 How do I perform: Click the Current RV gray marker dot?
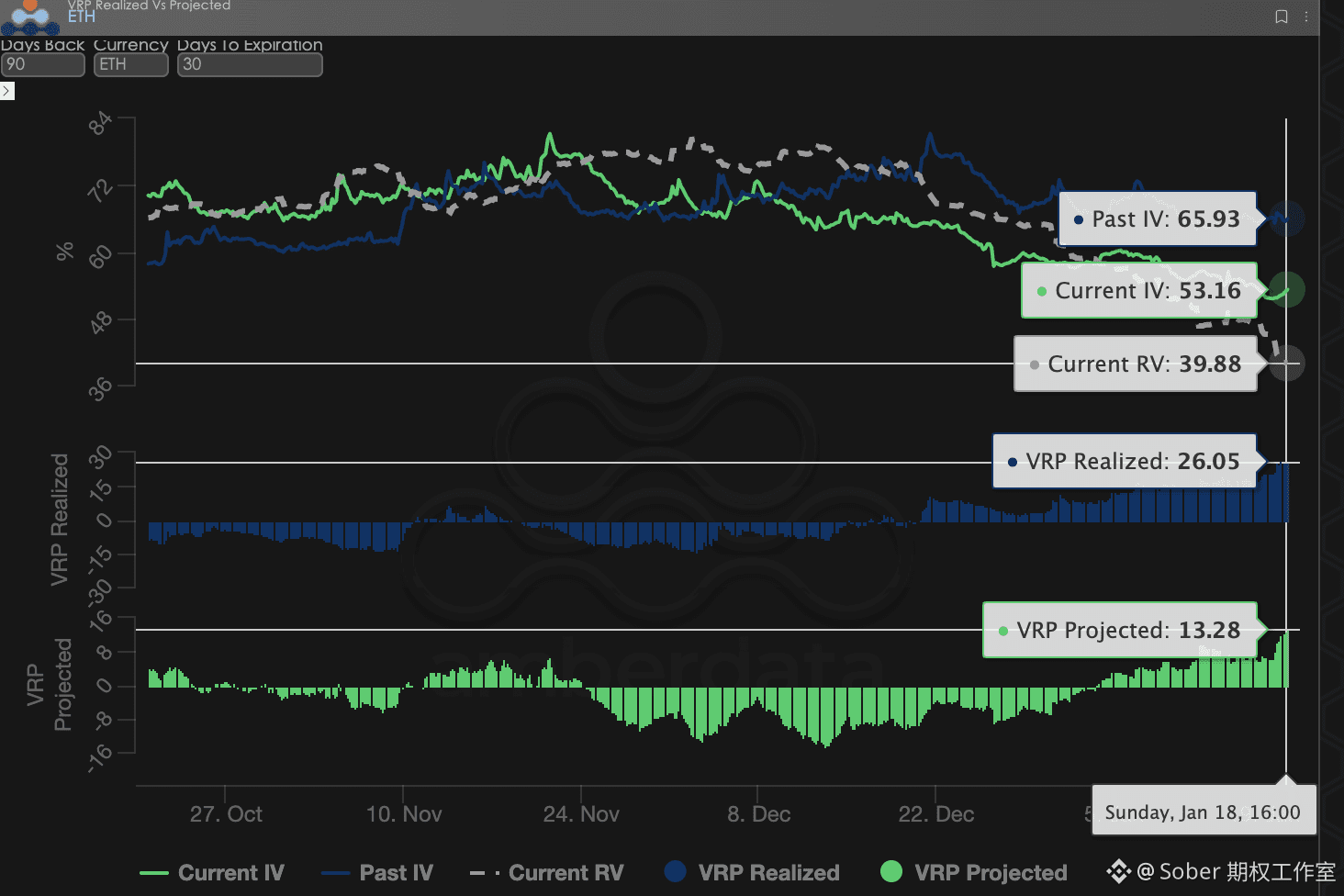pyautogui.click(x=1287, y=364)
